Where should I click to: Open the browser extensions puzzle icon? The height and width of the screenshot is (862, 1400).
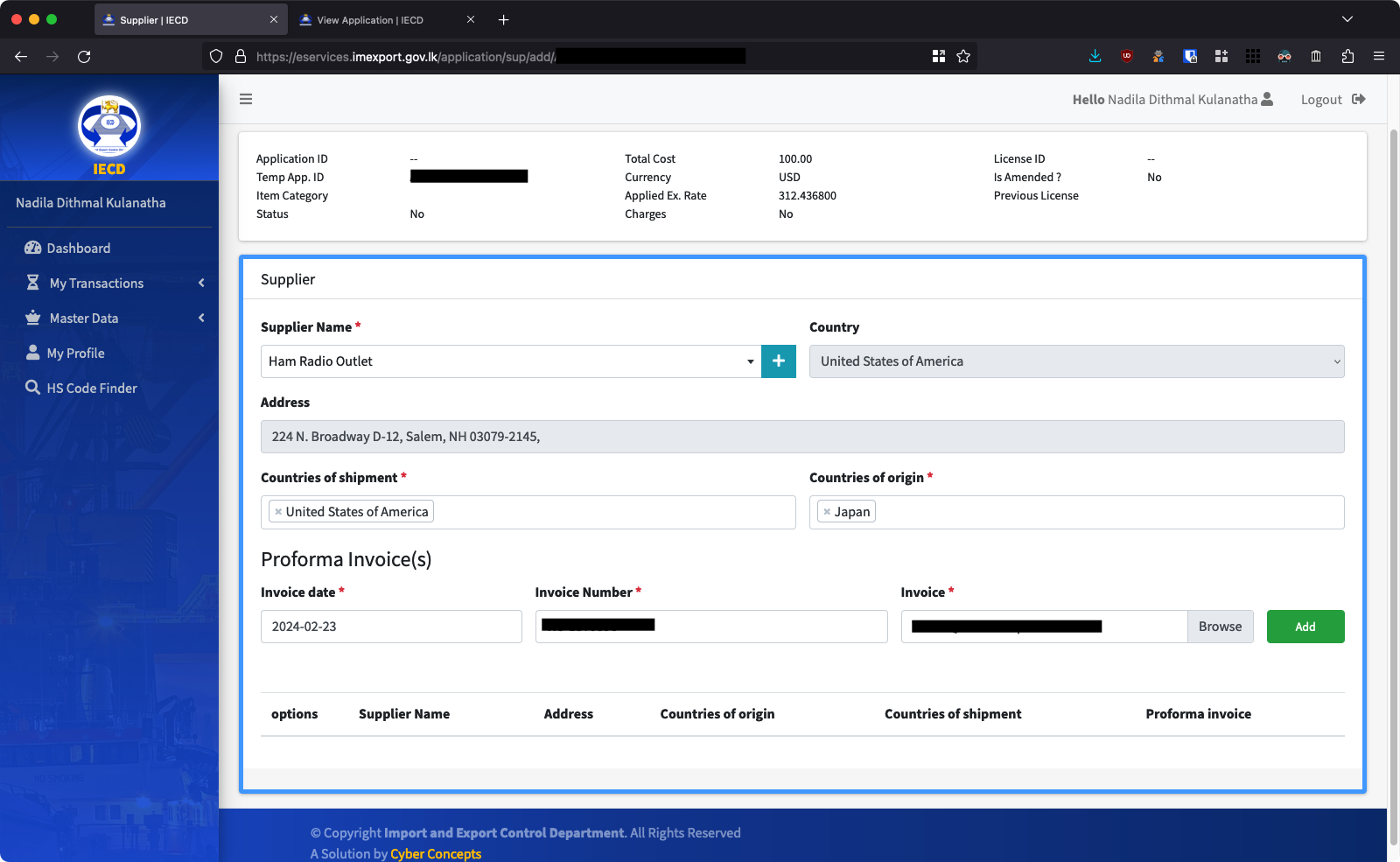coord(1347,56)
